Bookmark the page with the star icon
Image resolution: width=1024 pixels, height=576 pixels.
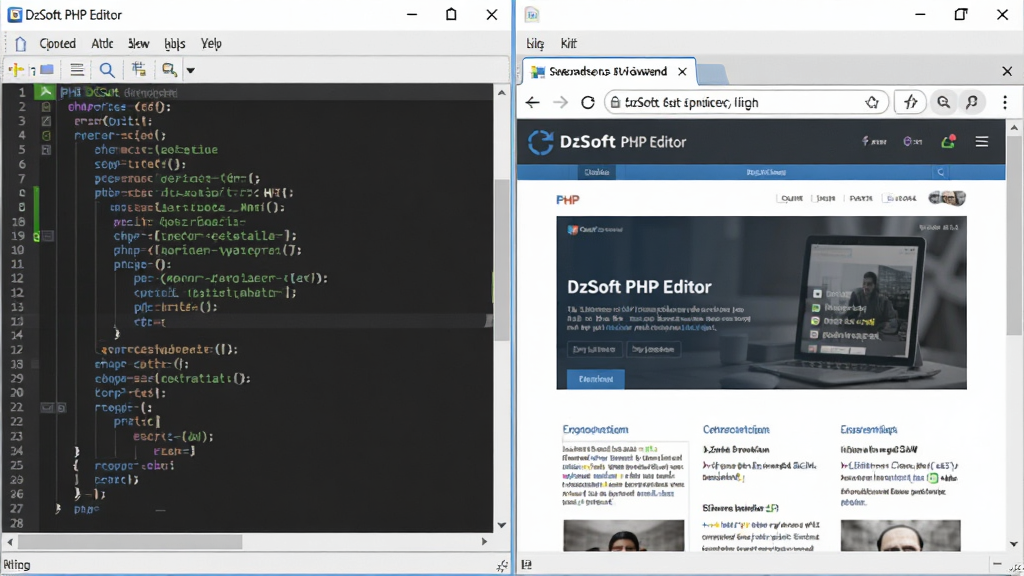pyautogui.click(x=872, y=103)
